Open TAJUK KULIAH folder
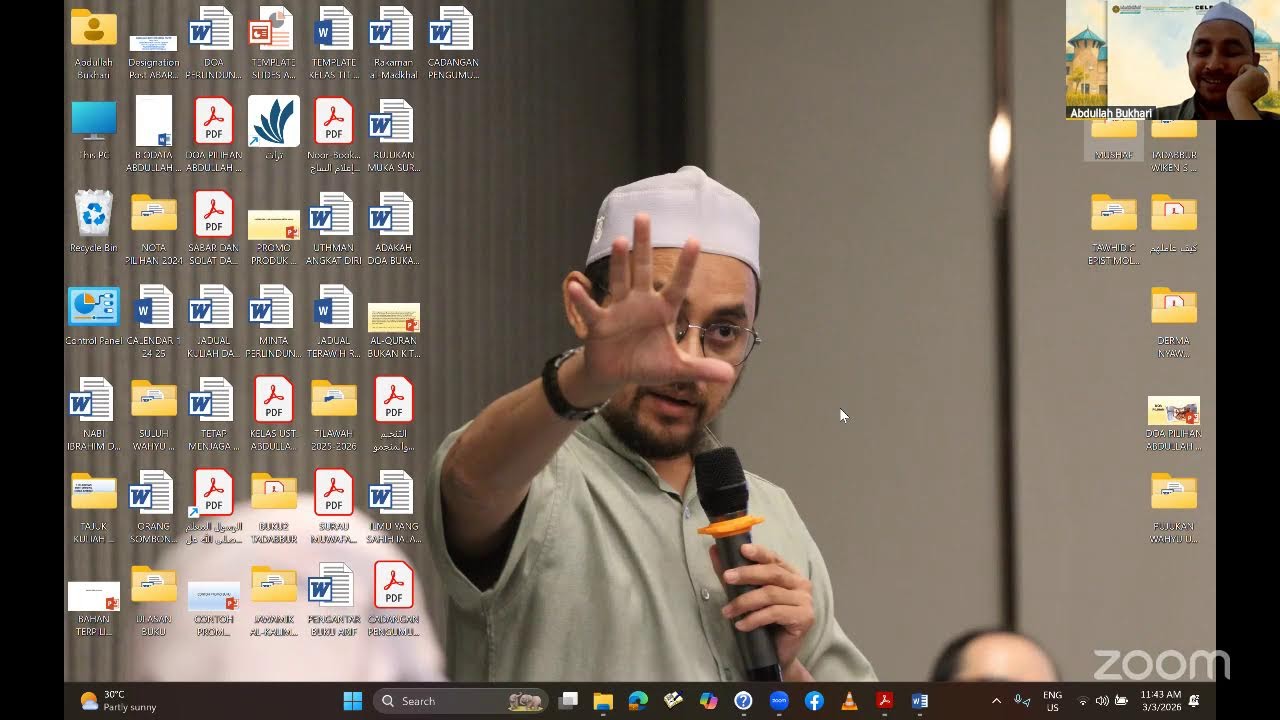 94,508
